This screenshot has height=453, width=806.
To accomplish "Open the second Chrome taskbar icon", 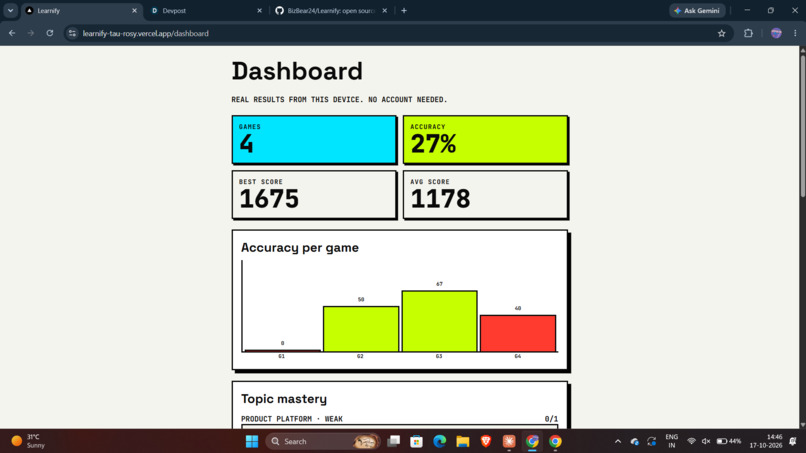I will (x=555, y=441).
